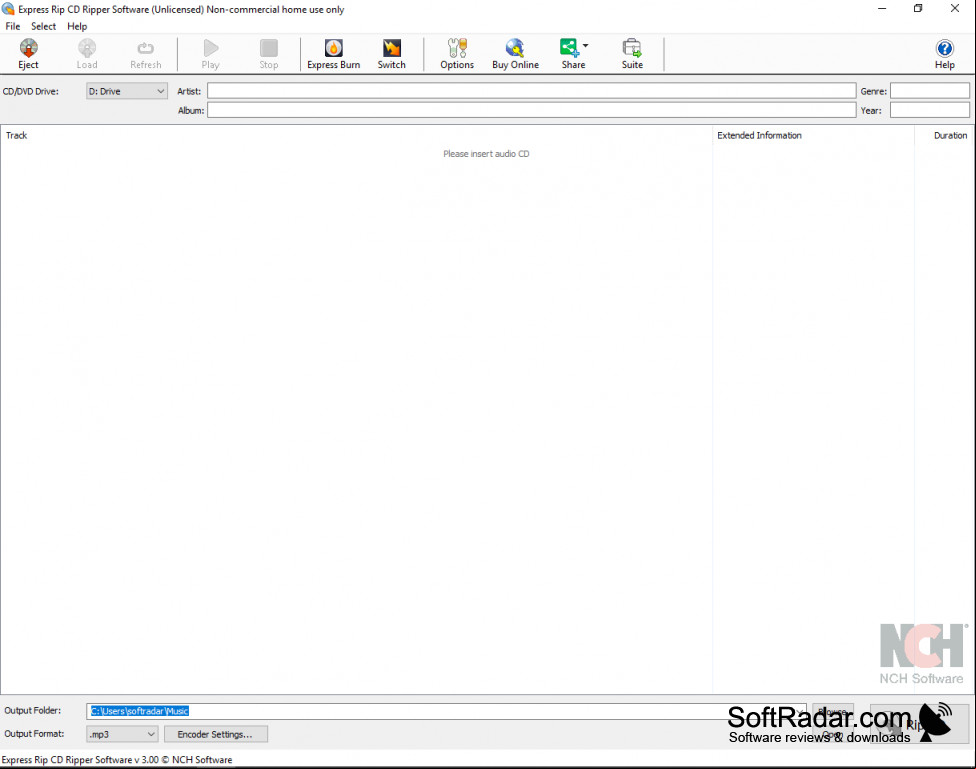The image size is (976, 769).
Task: Expand the Output Format dropdown
Action: click(122, 734)
